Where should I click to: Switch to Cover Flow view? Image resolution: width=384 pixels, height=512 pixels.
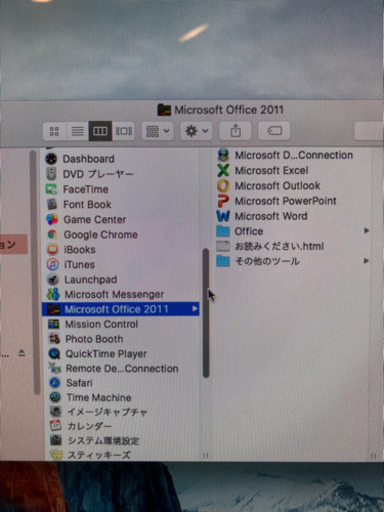click(124, 131)
